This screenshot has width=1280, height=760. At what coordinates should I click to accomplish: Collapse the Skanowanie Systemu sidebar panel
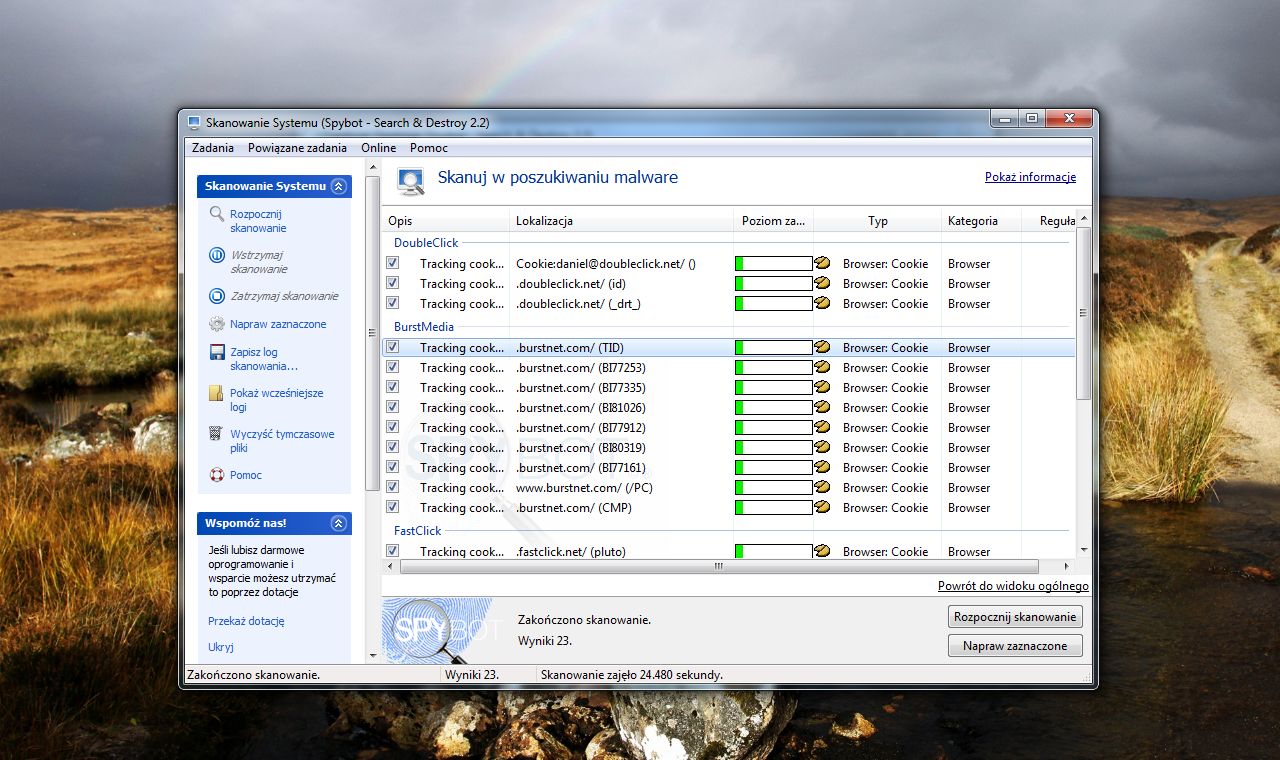coord(339,186)
